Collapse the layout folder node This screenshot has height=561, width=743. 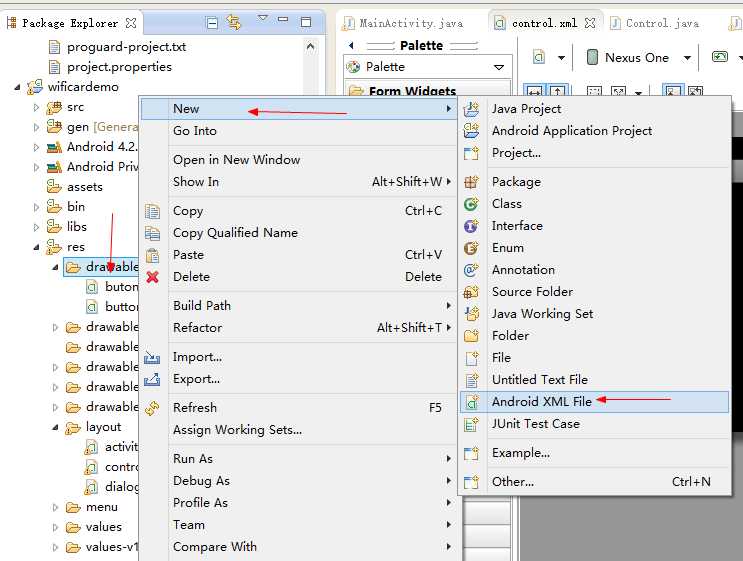55,427
